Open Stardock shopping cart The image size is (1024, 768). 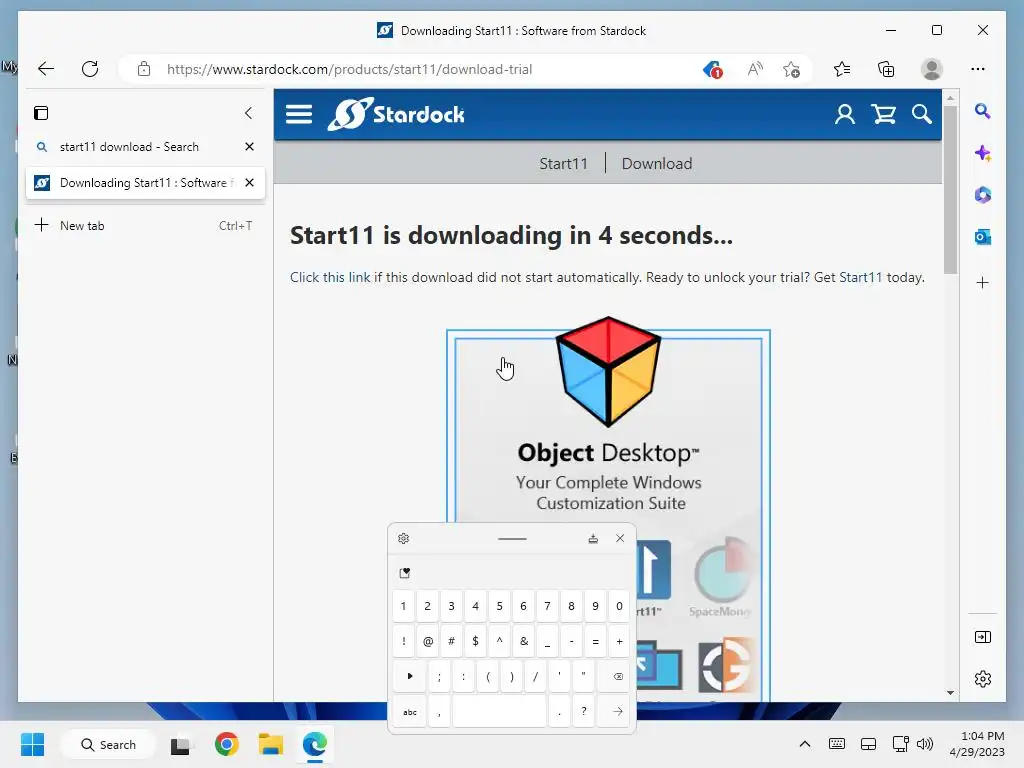[884, 114]
